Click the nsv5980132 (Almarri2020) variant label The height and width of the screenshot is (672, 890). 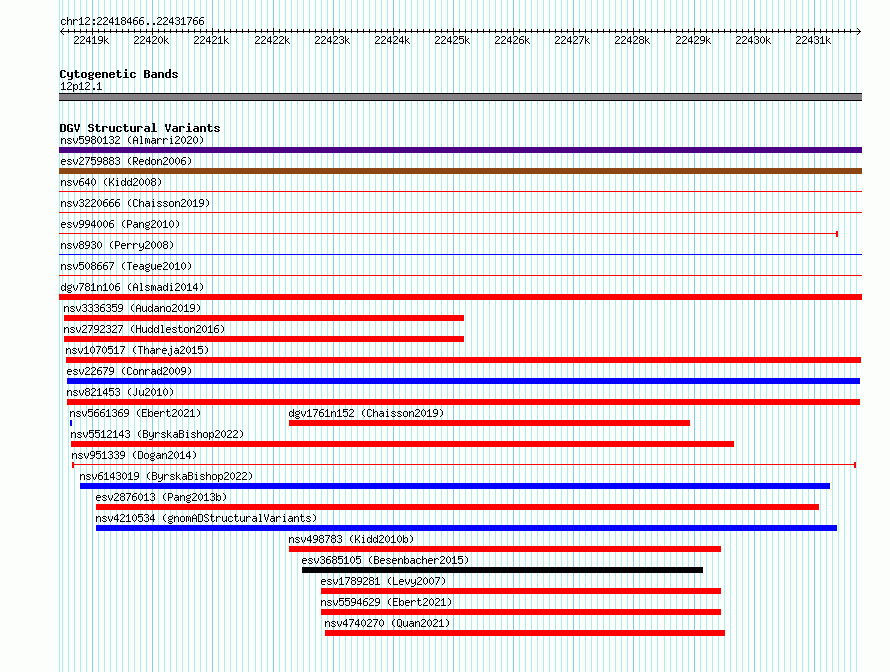(132, 140)
